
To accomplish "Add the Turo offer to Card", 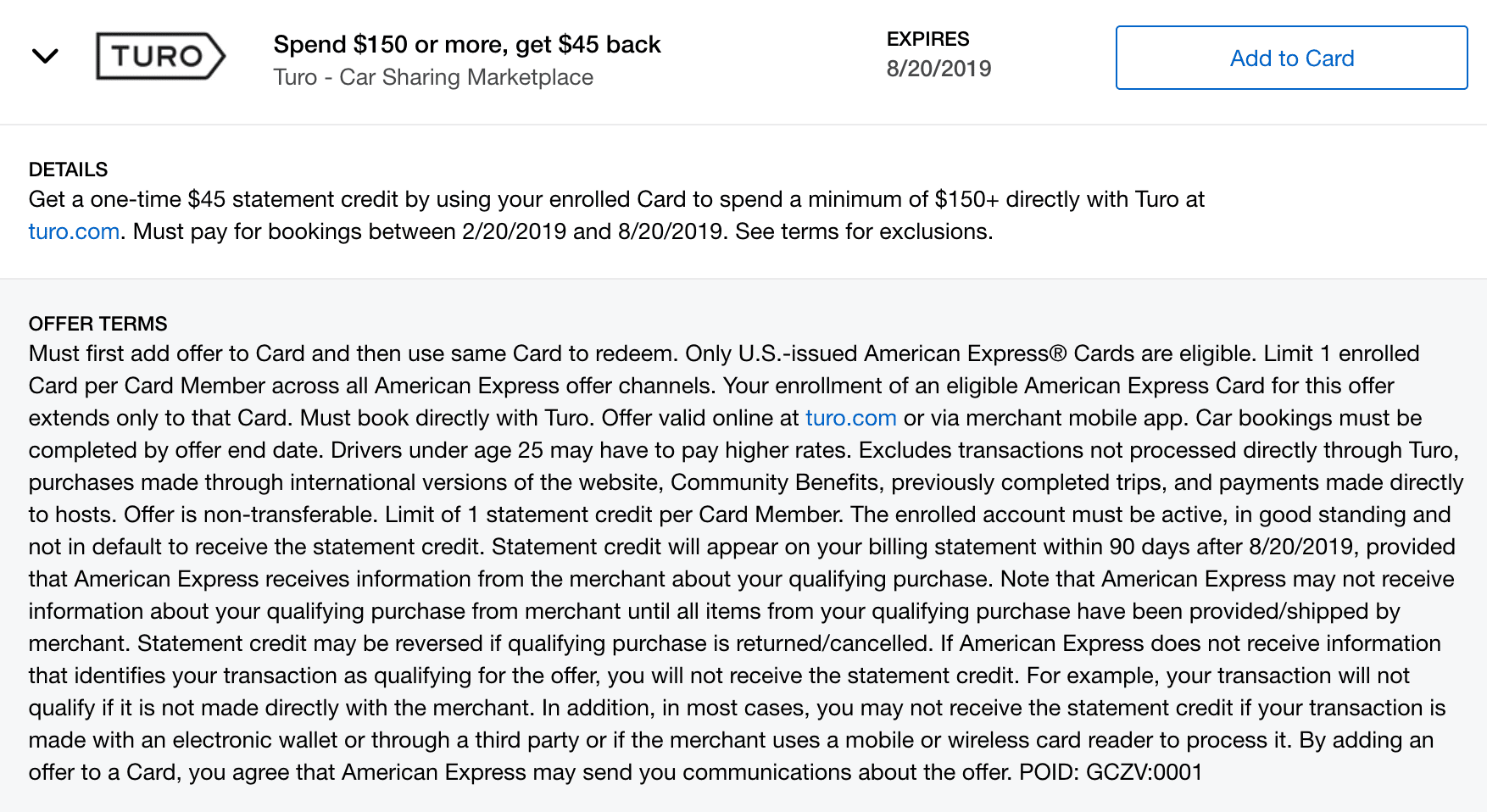I will [1291, 58].
